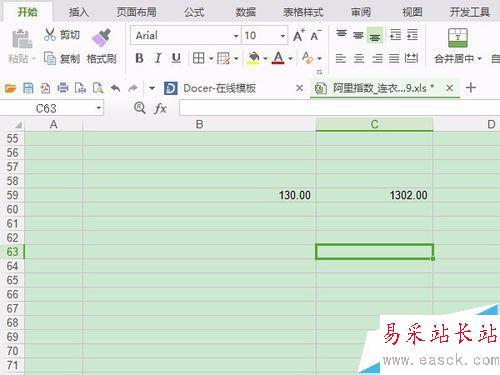This screenshot has width=500, height=375.
Task: Click the print preview icon
Action: tap(98, 88)
